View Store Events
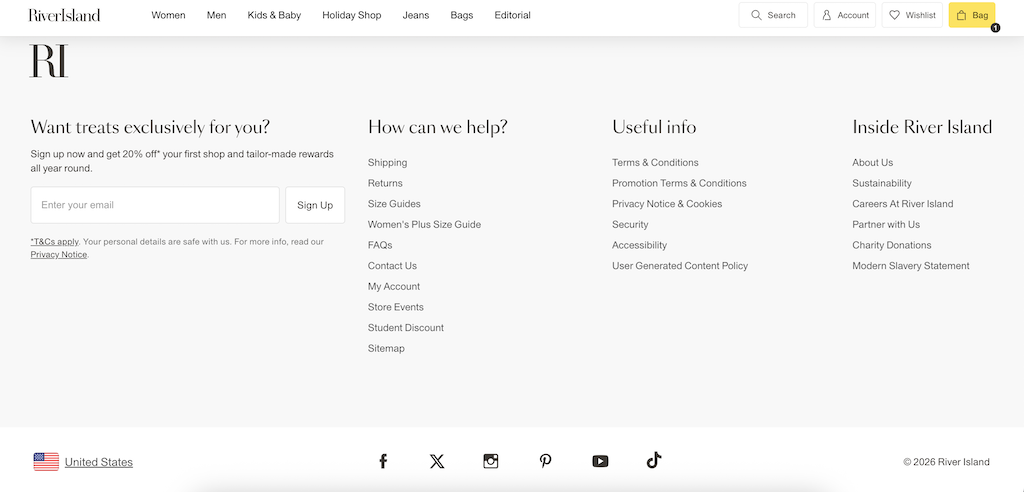This screenshot has height=492, width=1024. click(x=396, y=307)
